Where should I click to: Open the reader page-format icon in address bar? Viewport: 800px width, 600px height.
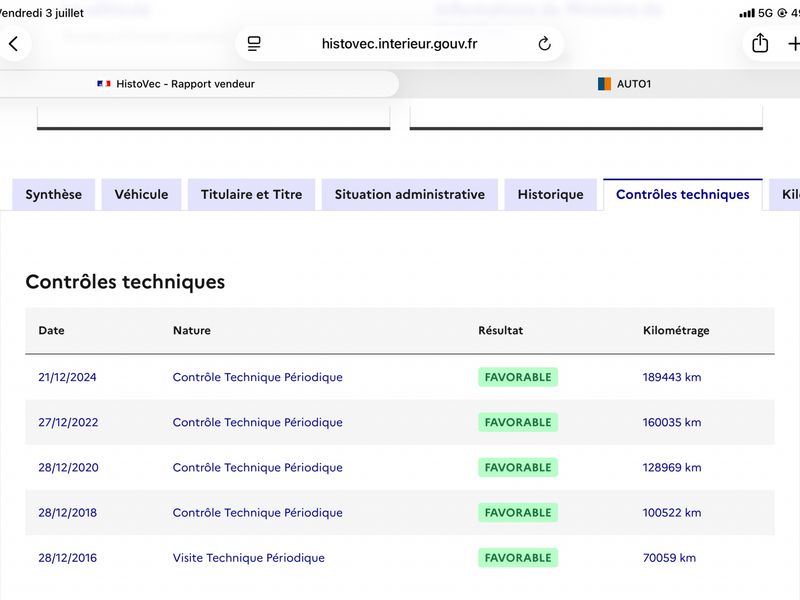click(254, 44)
